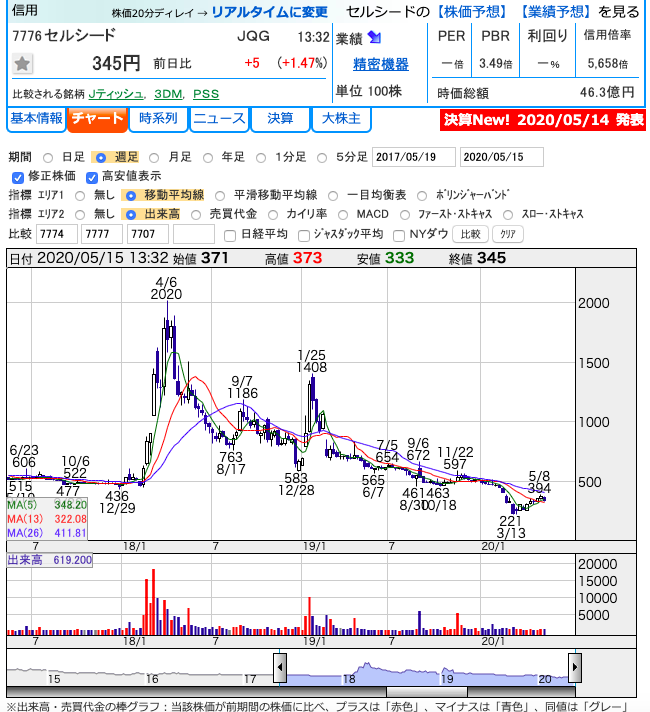Select 一目均衡表 indicator radio button
Image resolution: width=650 pixels, height=712 pixels.
point(333,196)
